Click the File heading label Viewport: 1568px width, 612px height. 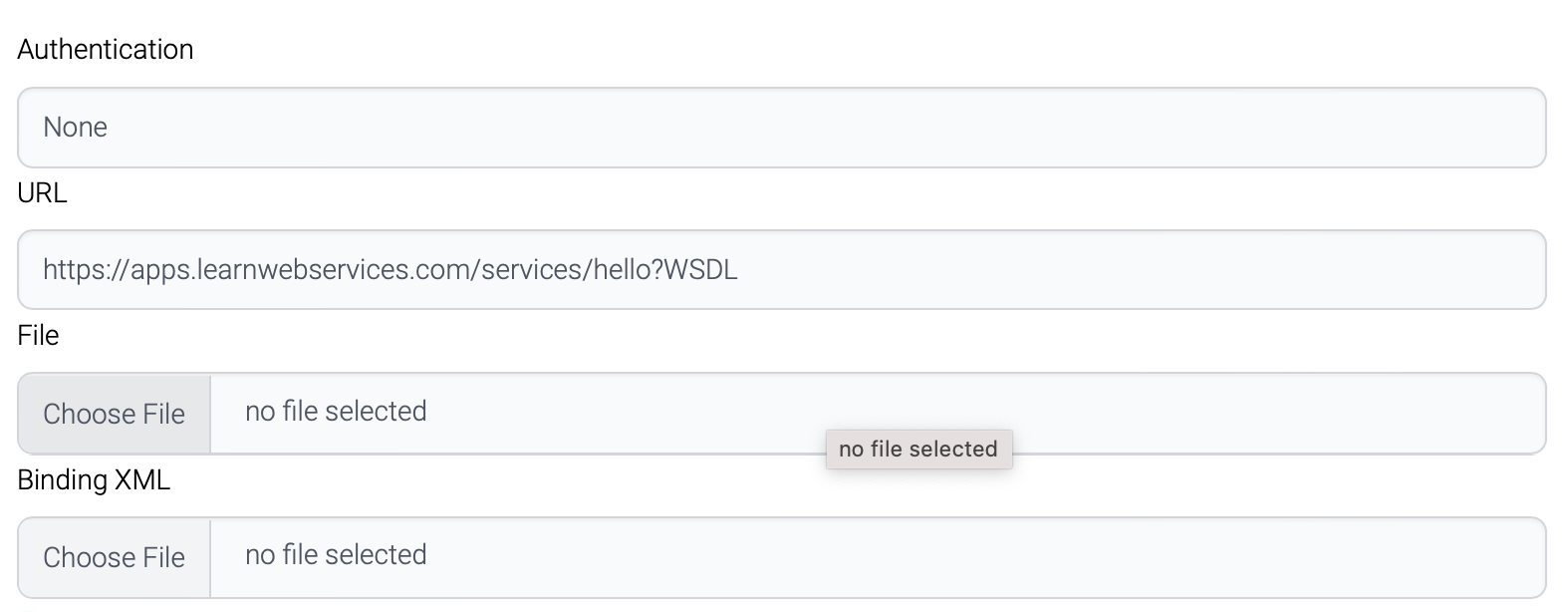coord(37,336)
